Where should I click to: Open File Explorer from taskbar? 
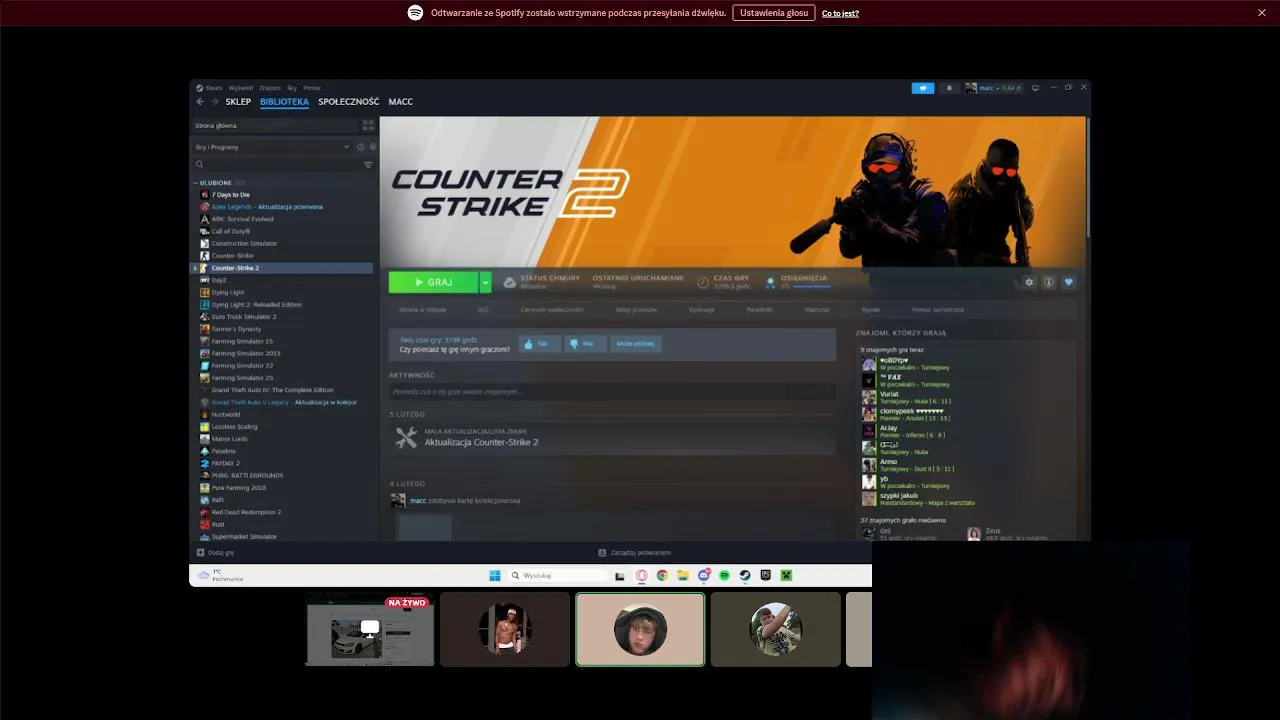coord(683,576)
